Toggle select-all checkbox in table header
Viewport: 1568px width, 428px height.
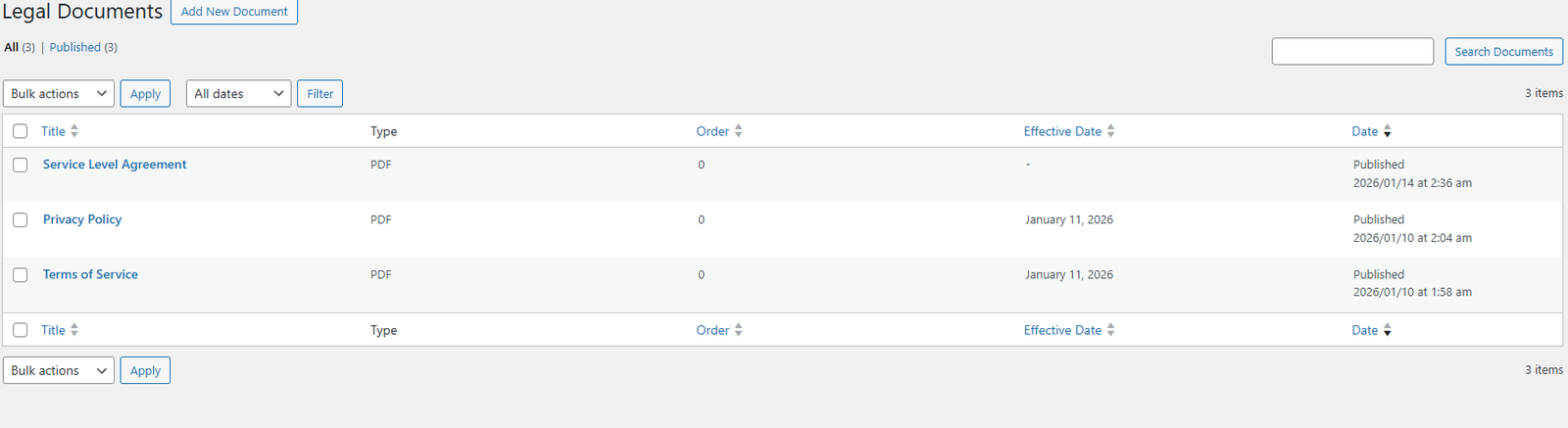click(21, 131)
